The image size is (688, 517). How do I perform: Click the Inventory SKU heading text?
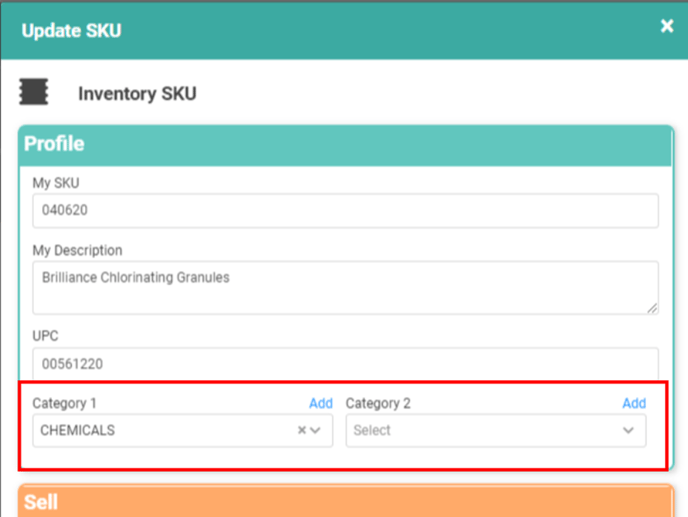coord(137,94)
